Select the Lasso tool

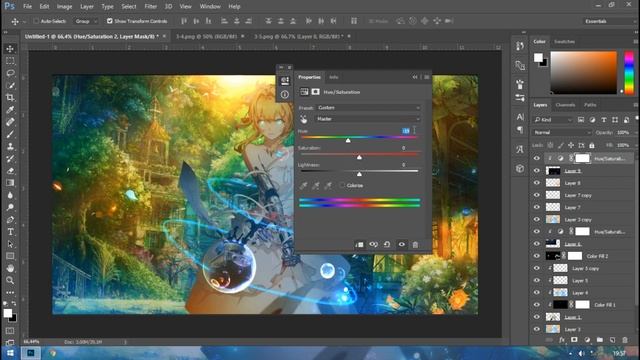pyautogui.click(x=10, y=73)
